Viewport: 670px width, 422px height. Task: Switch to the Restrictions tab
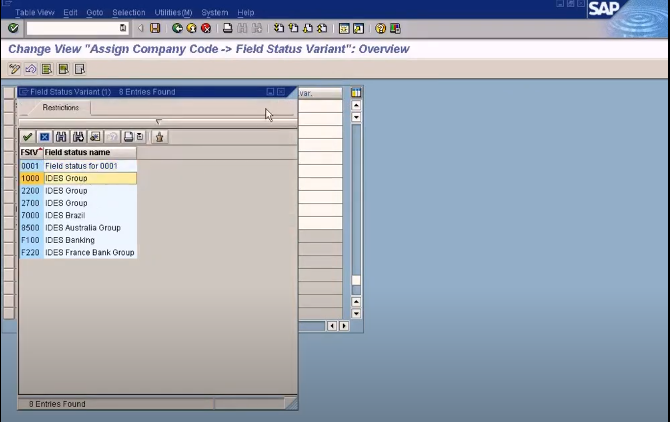point(61,108)
